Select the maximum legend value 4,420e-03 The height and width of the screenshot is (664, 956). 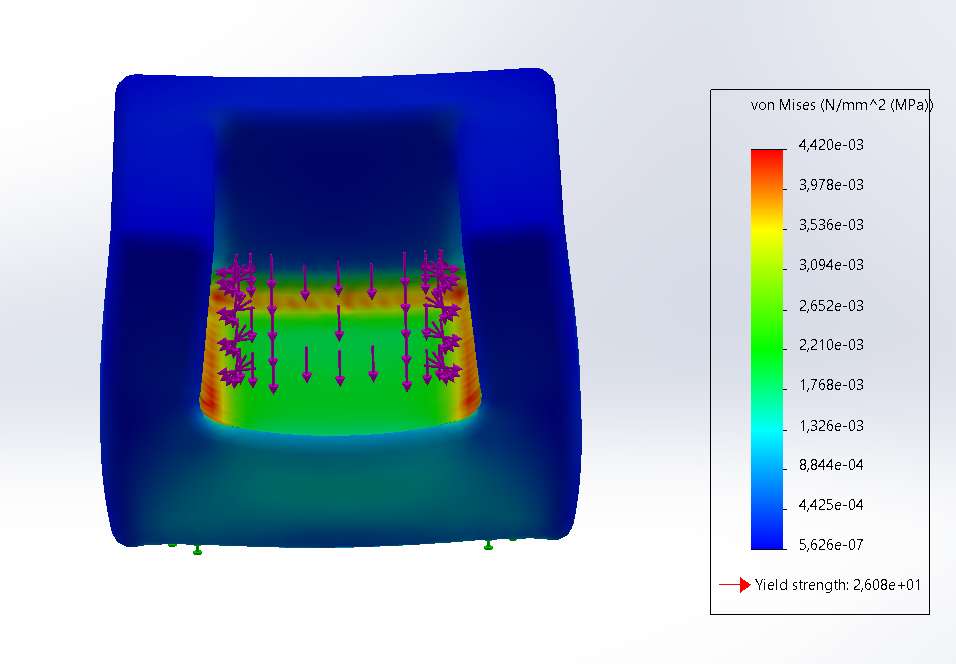tap(830, 145)
